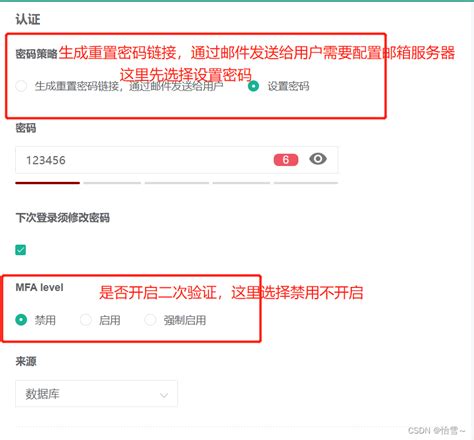Click the CSDN watermark text
Screen dimensions: 474x440
click(436, 431)
